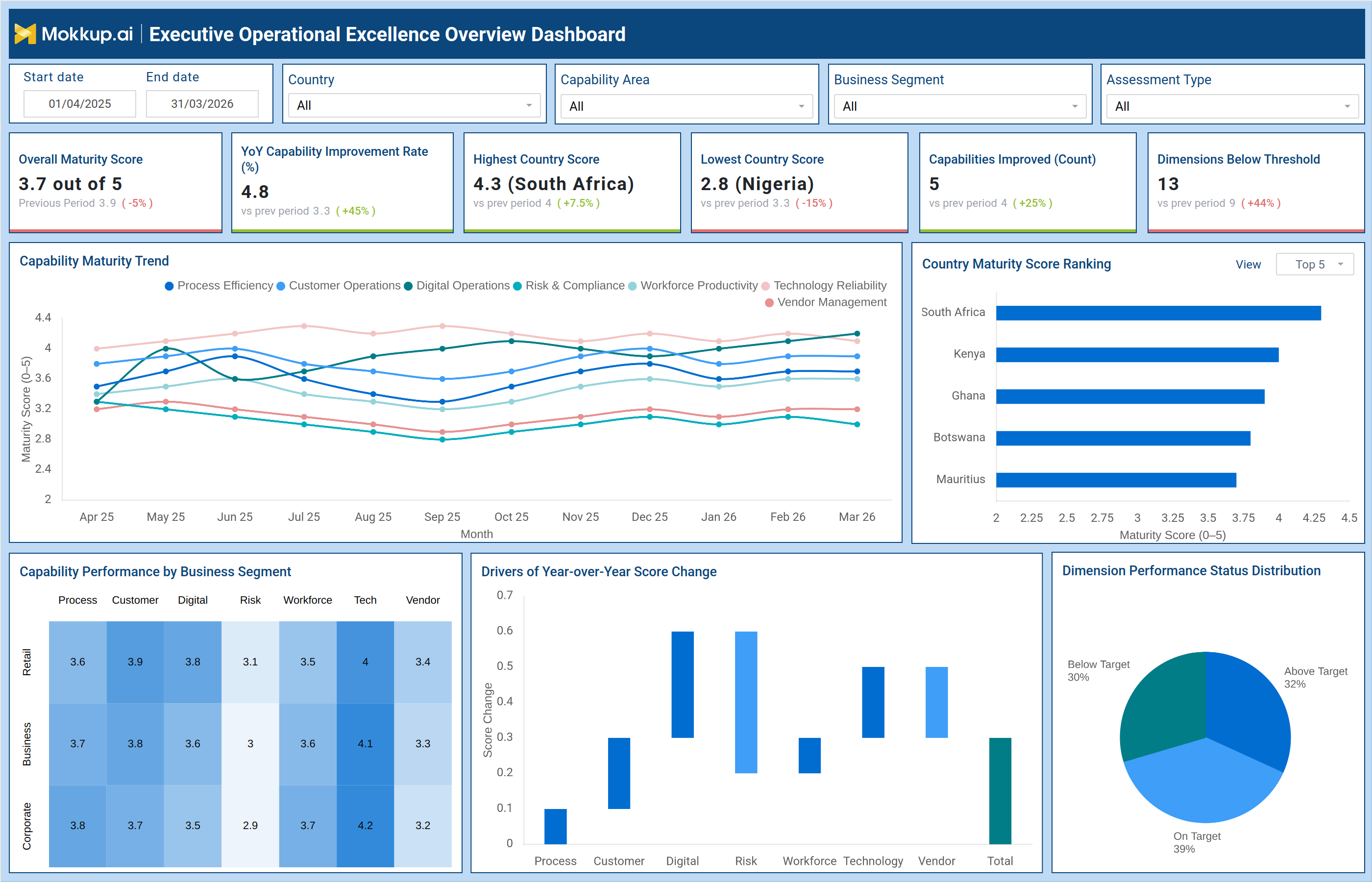The image size is (1372, 882).
Task: Click the Dimension Performance Status Distribution title
Action: 1192,571
